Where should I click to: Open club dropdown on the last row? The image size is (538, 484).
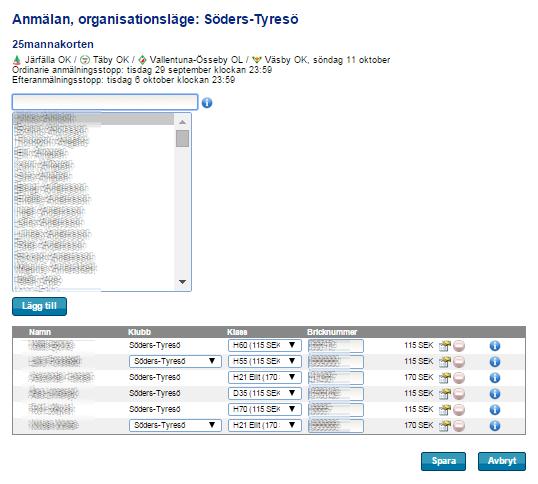(175, 425)
